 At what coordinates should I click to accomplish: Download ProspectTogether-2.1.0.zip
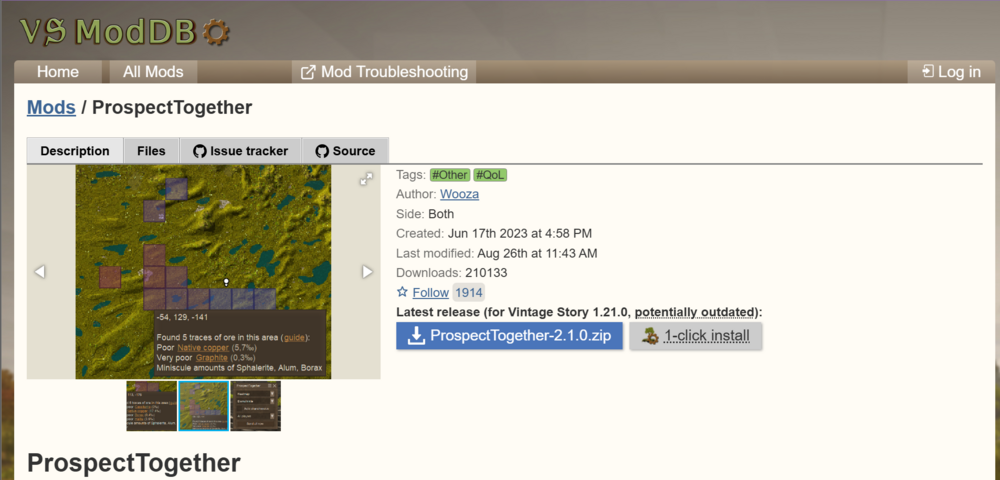(509, 336)
